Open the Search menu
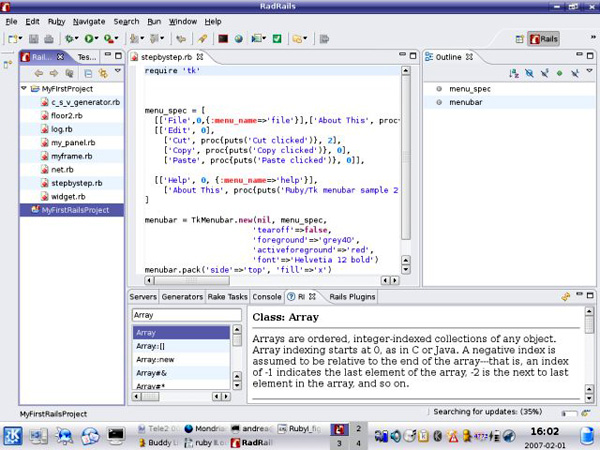Viewport: 600px width, 450px height. (126, 21)
